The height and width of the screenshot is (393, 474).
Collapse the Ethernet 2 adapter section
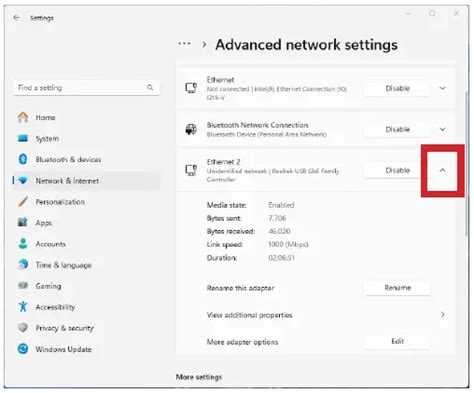tap(442, 170)
